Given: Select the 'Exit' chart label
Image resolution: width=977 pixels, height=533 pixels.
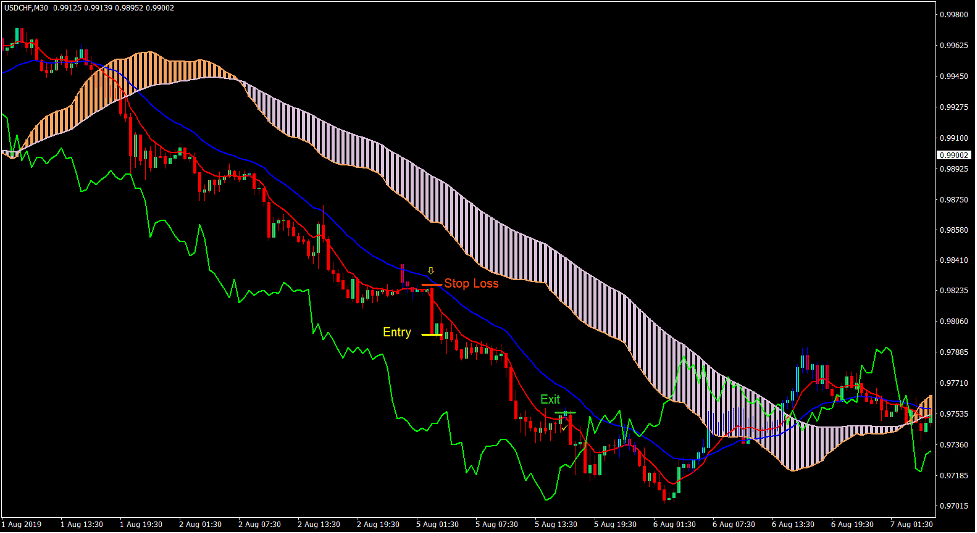Looking at the screenshot, I should (550, 399).
